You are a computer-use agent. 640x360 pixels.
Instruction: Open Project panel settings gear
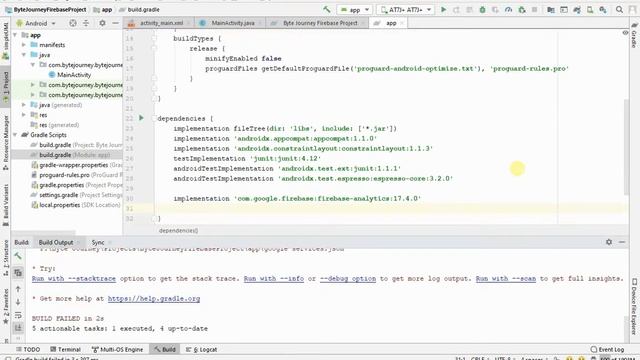coord(102,23)
